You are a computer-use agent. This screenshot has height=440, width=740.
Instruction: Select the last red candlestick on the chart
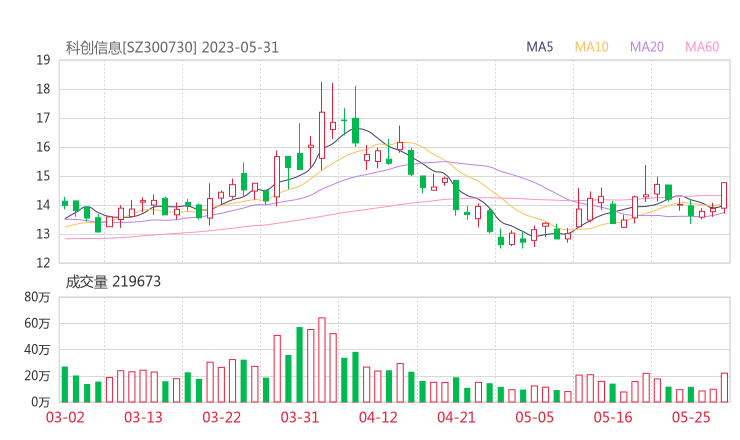(724, 196)
